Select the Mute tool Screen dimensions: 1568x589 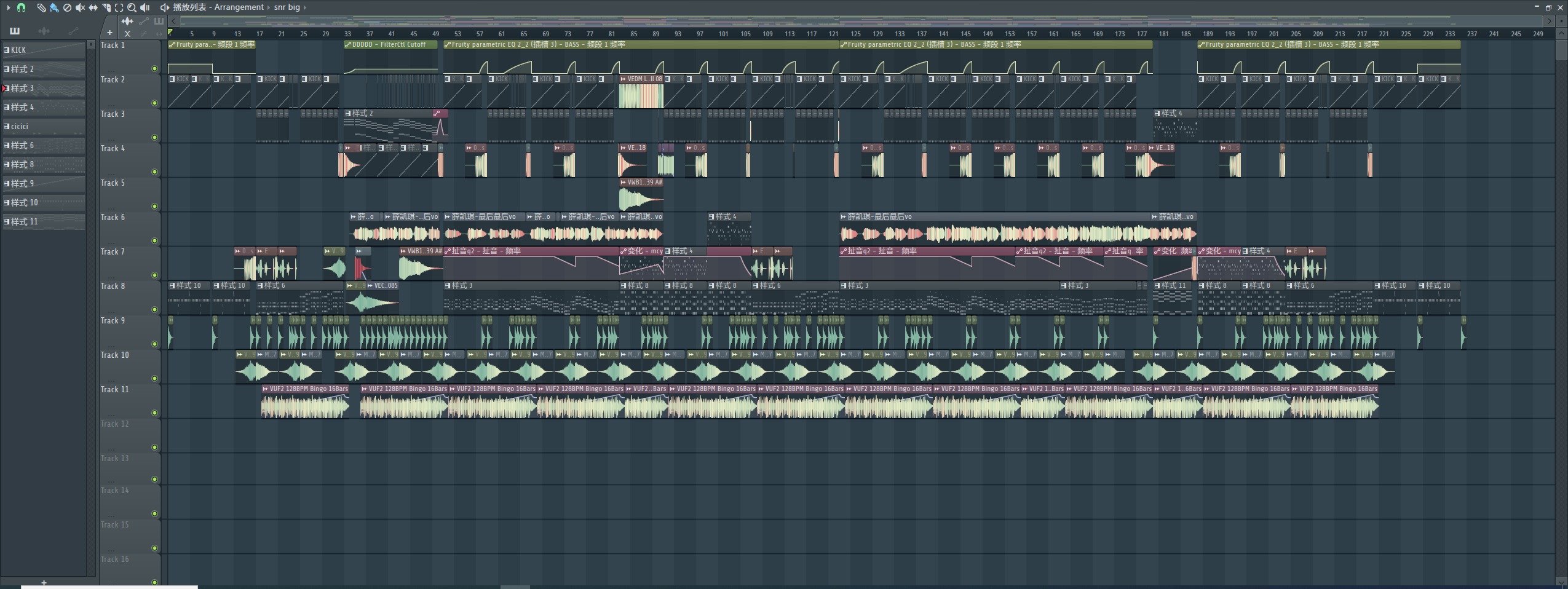click(x=80, y=7)
